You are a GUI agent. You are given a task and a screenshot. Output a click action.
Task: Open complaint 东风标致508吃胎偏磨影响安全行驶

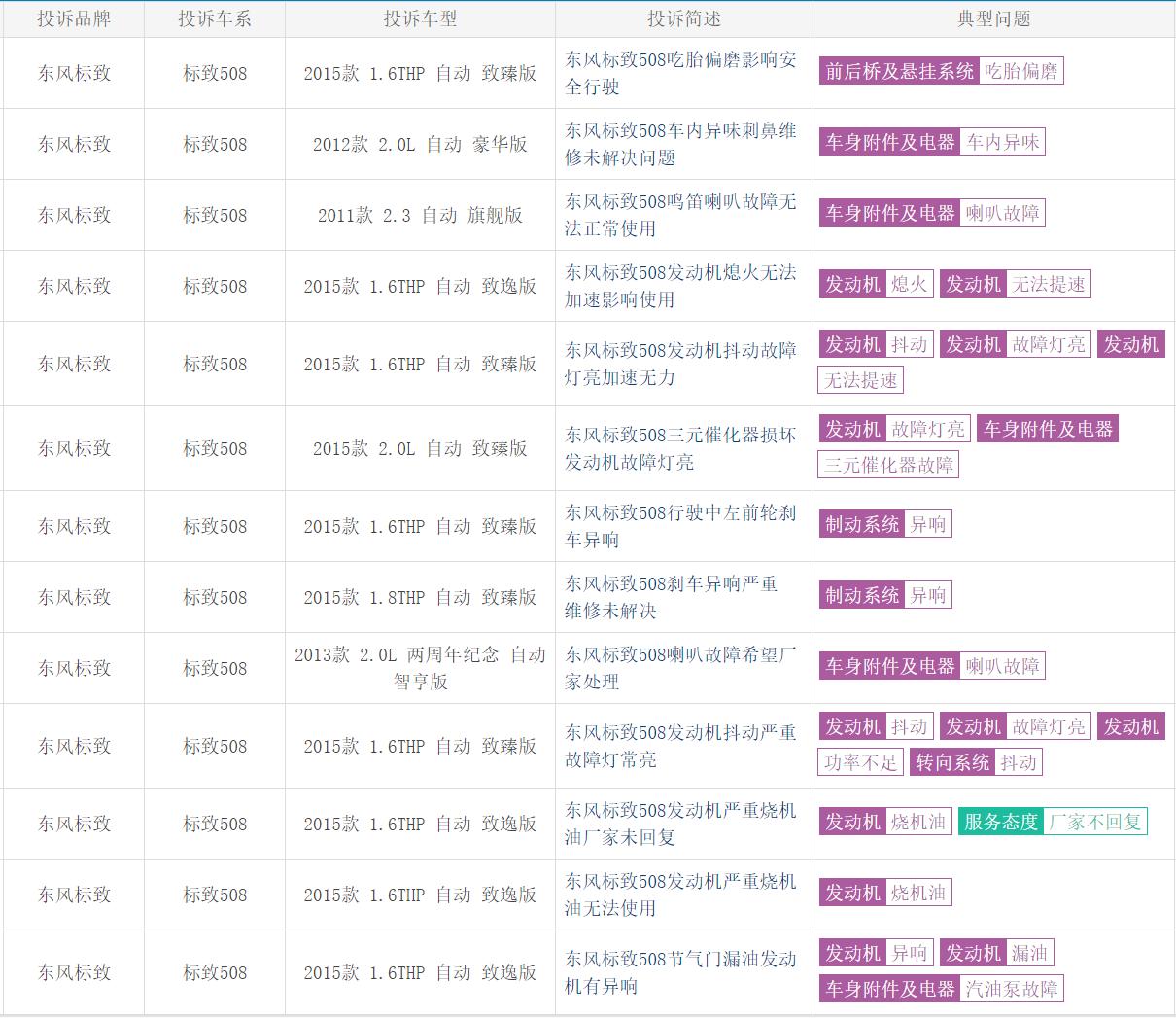pyautogui.click(x=680, y=73)
